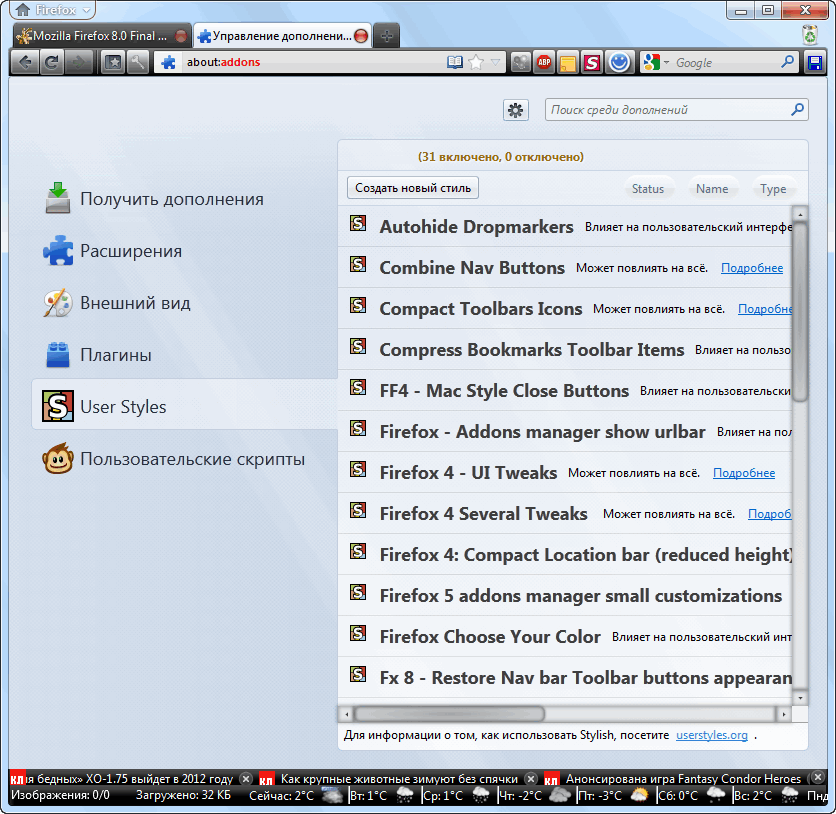Open the add-ons tools gear menu
This screenshot has width=836, height=814.
pos(516,110)
